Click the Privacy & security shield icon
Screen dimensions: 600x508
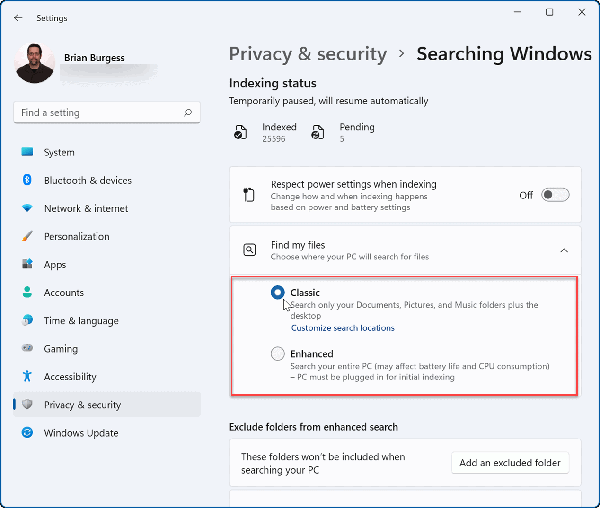pyautogui.click(x=27, y=404)
